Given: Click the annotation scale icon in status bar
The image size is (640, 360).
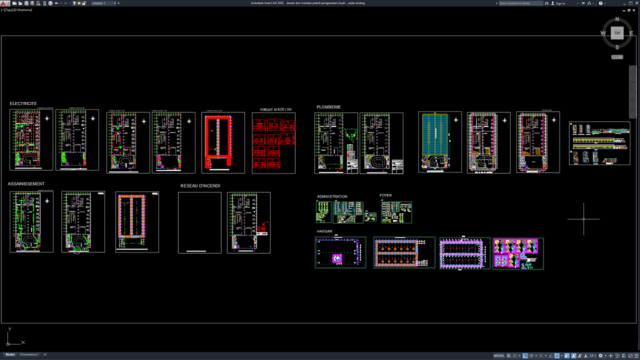Looking at the screenshot, I should click(x=585, y=356).
